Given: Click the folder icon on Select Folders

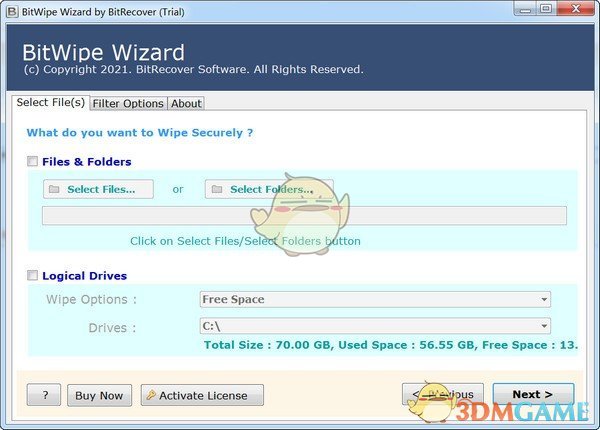Looking at the screenshot, I should click(x=217, y=189).
